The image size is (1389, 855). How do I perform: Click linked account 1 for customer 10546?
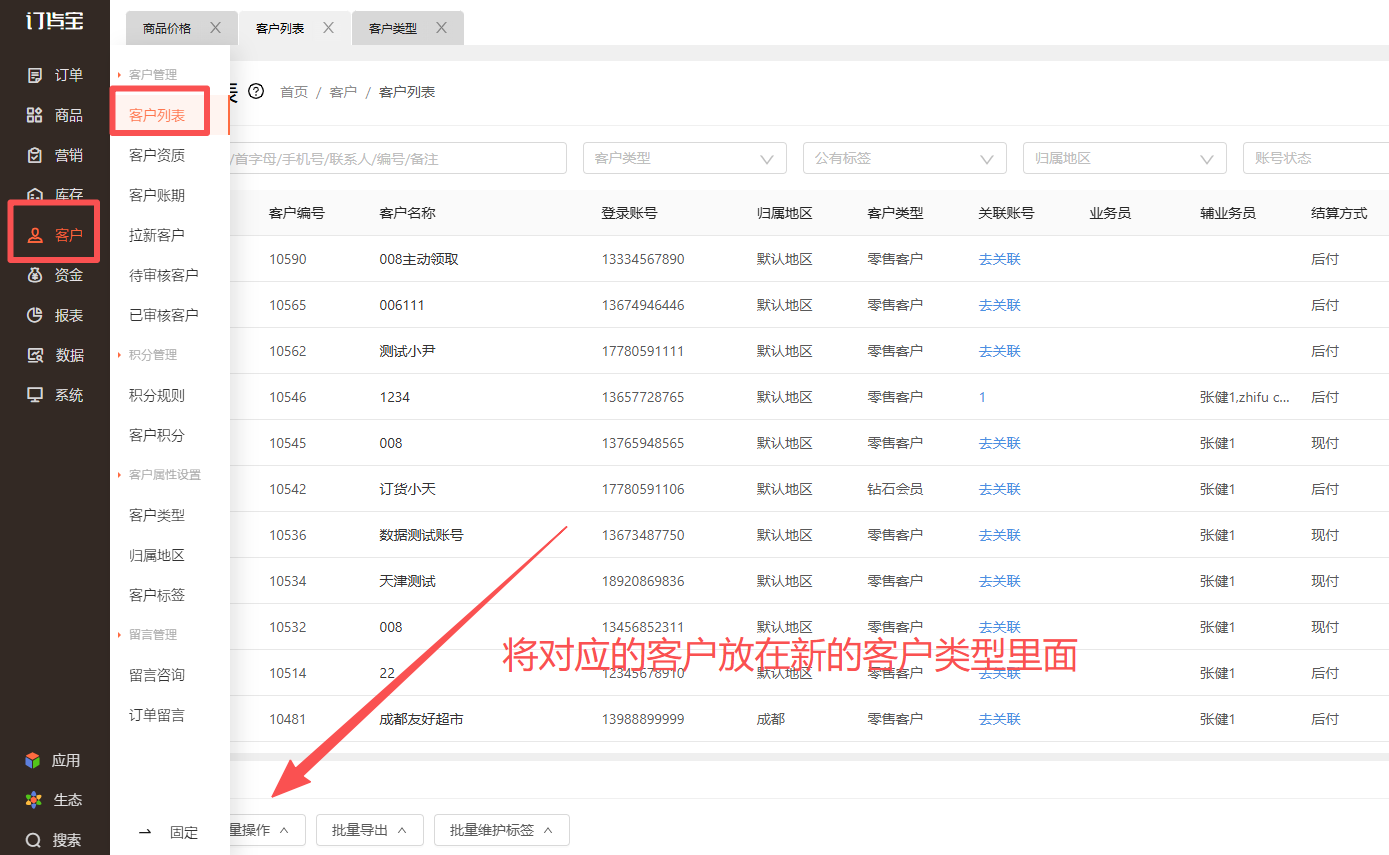(982, 397)
